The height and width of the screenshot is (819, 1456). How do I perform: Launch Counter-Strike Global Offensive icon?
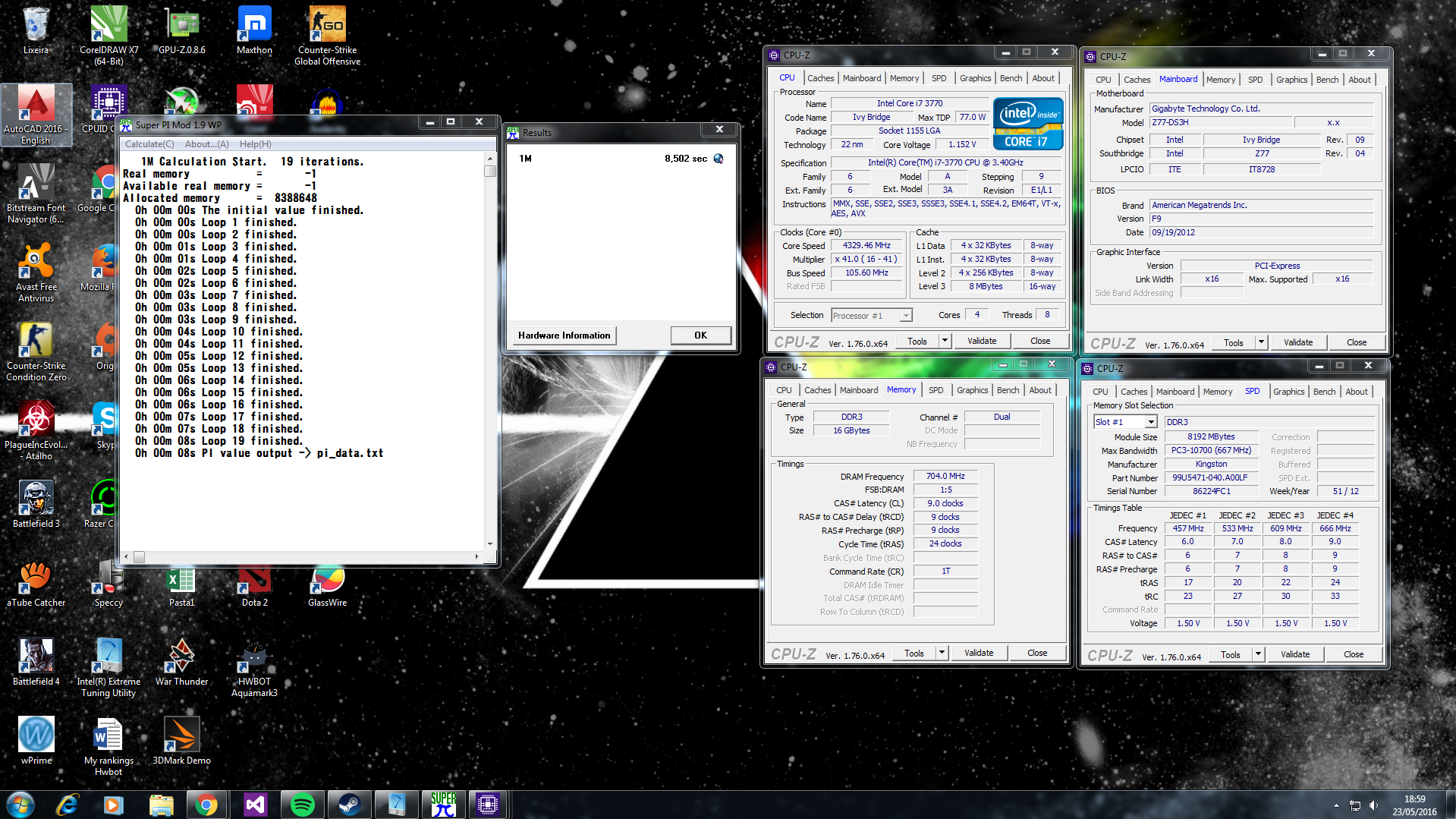tap(327, 36)
